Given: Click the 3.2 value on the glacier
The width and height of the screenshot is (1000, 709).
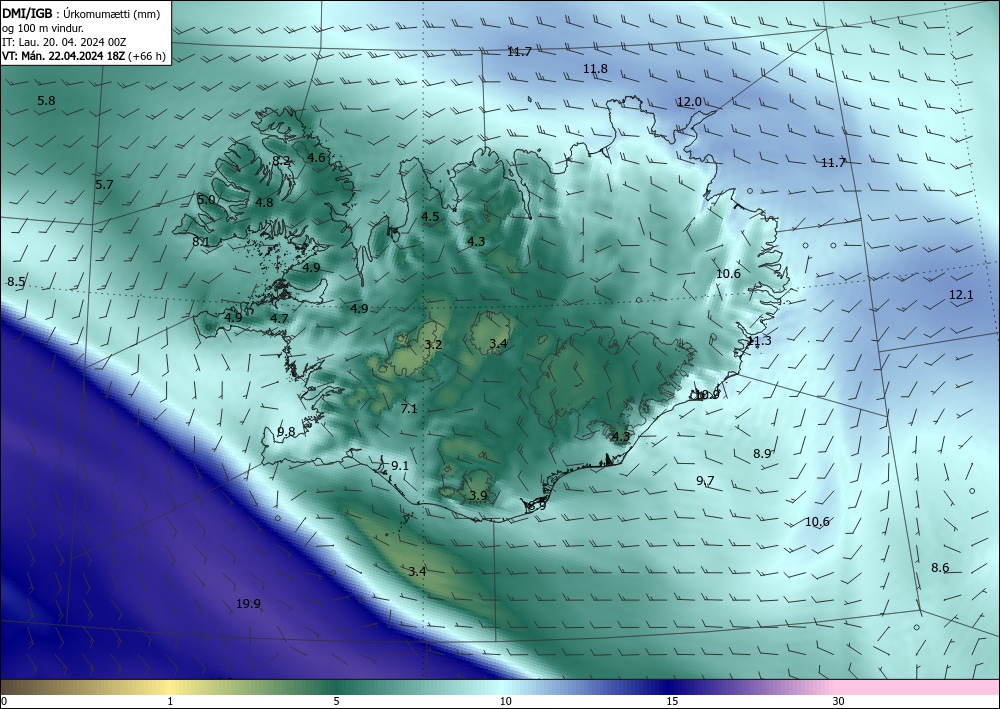Looking at the screenshot, I should click(433, 345).
